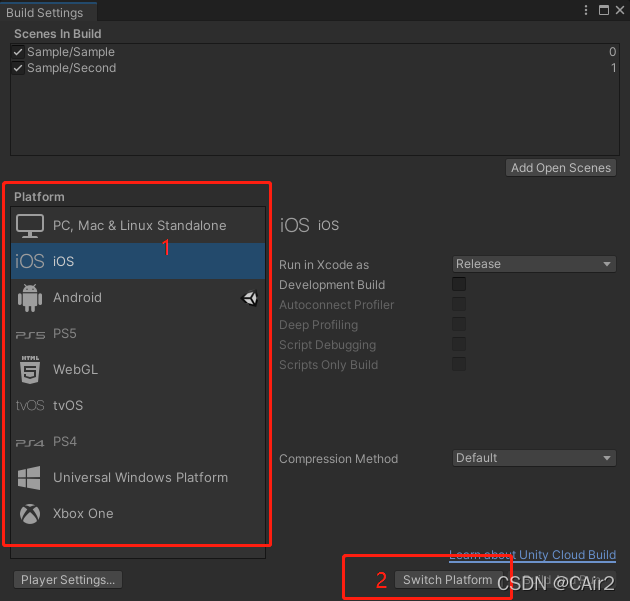Viewport: 630px width, 601px height.
Task: Select the WebGL HTML5 shield icon
Action: click(30, 370)
